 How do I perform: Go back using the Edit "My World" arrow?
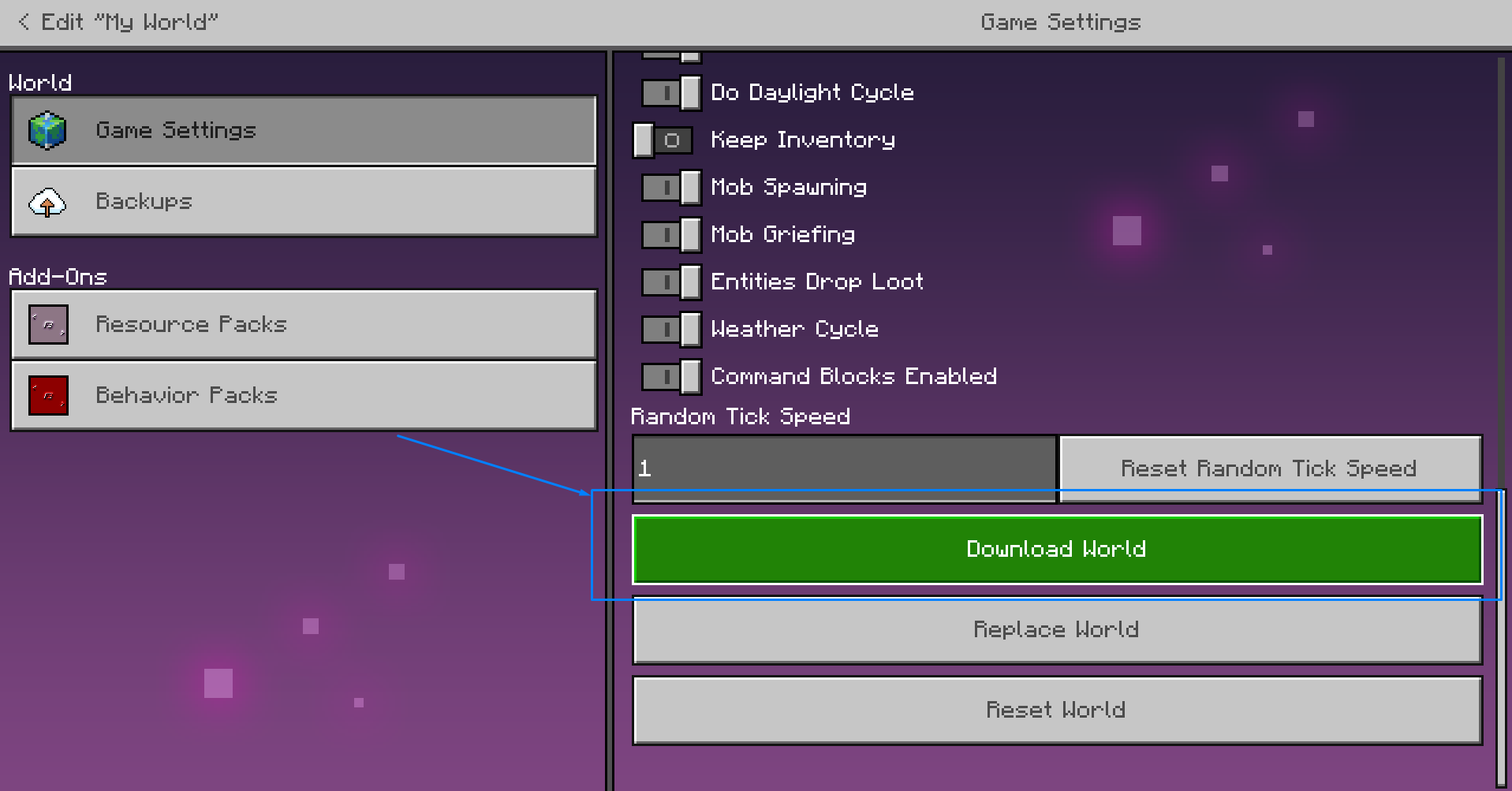click(24, 22)
